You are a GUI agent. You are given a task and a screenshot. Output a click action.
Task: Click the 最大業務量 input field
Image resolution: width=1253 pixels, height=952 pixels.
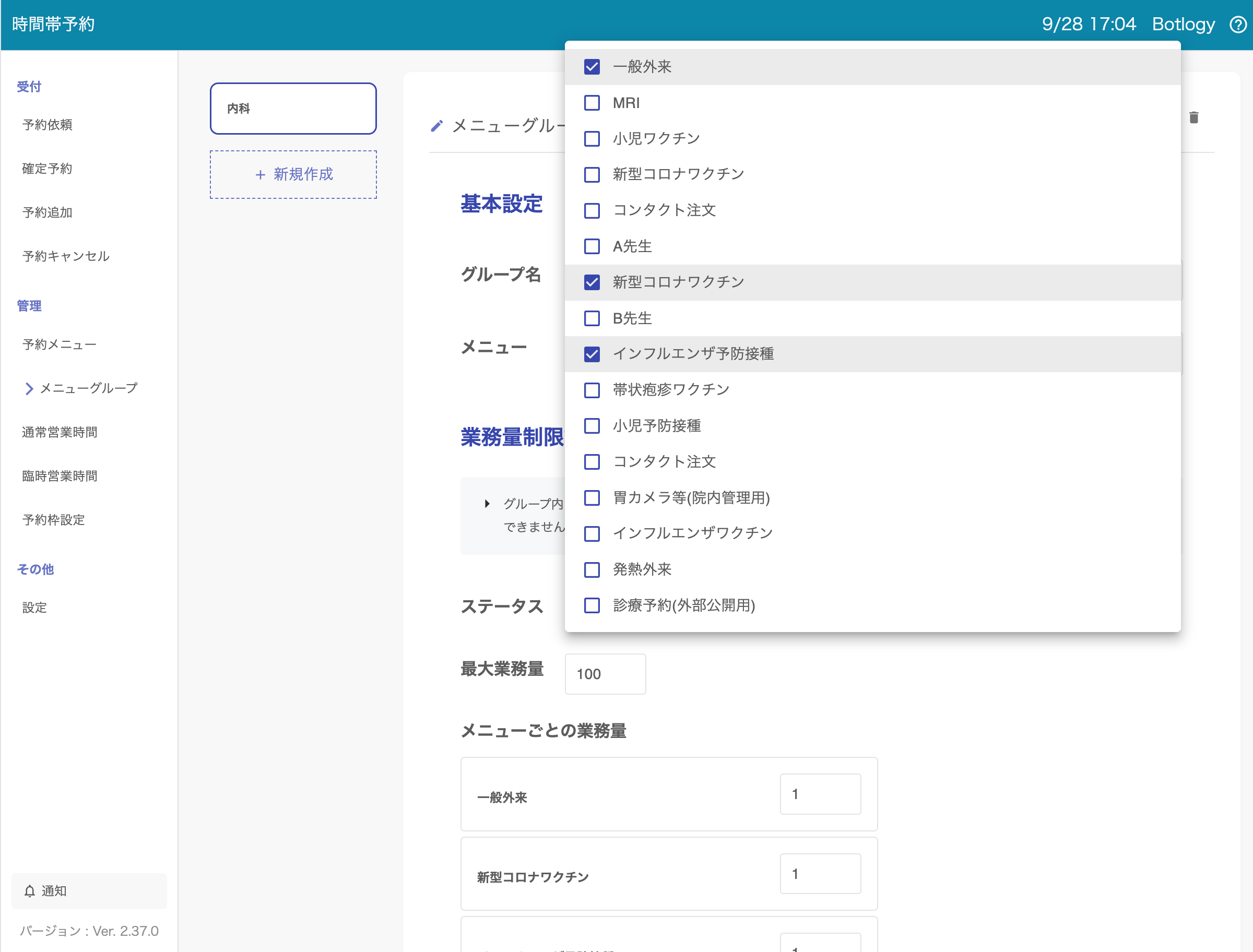pyautogui.click(x=605, y=674)
